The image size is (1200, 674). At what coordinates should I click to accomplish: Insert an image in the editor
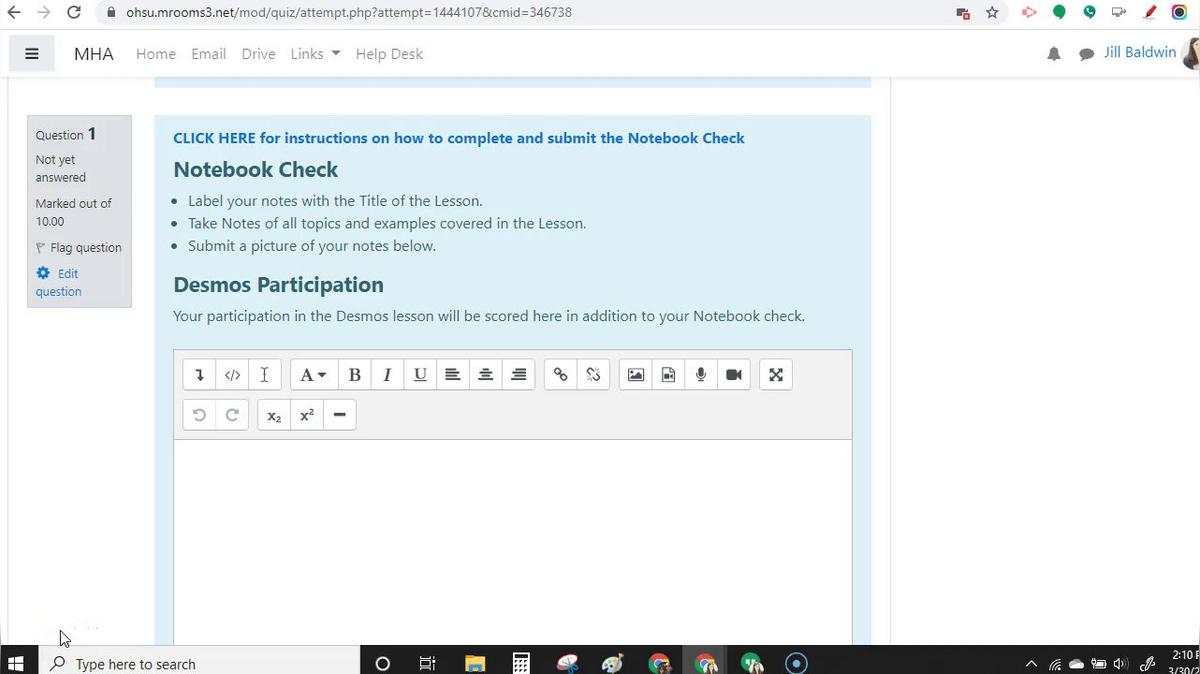tap(636, 375)
